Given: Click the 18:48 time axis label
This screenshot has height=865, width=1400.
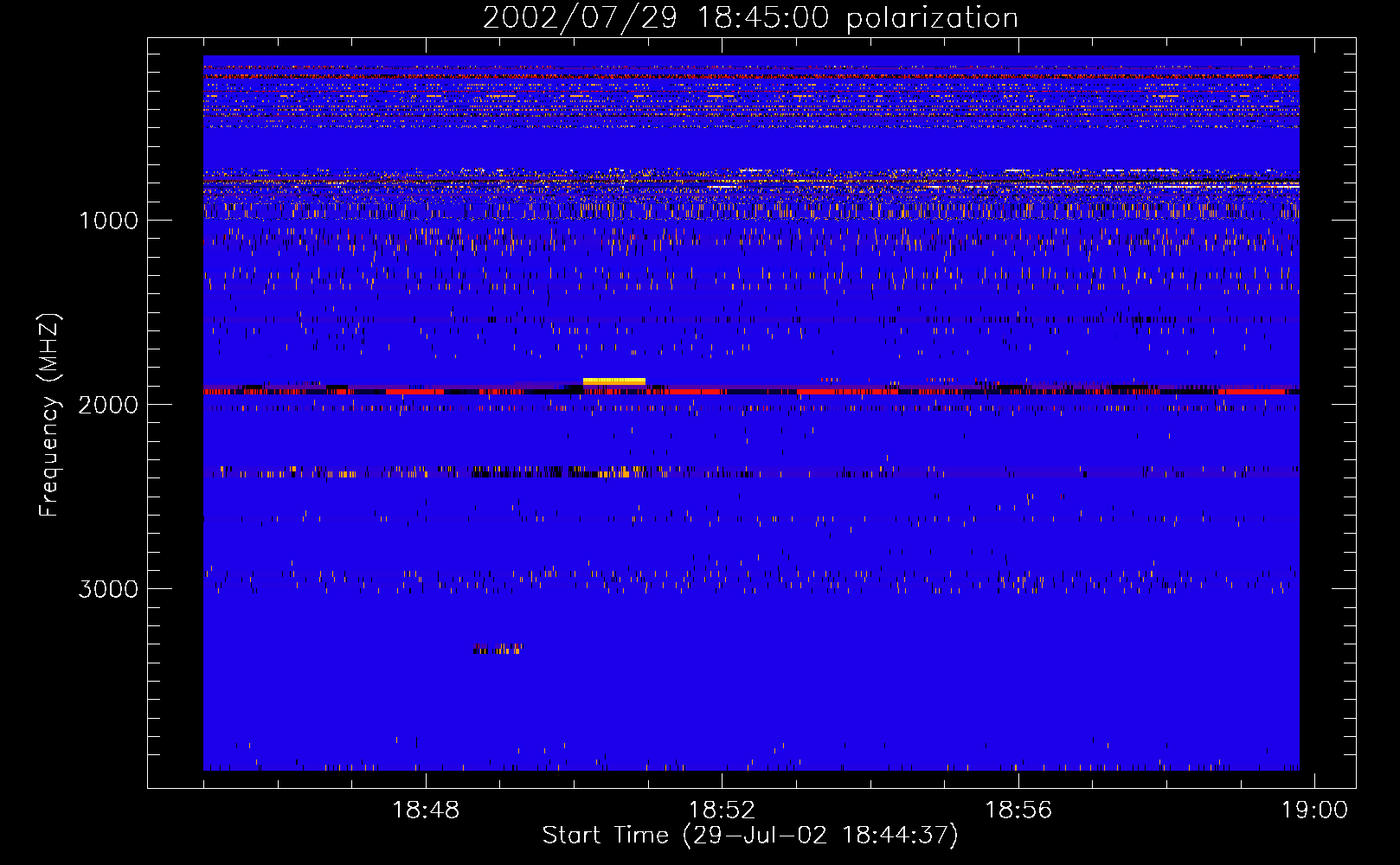Looking at the screenshot, I should pos(426,811).
